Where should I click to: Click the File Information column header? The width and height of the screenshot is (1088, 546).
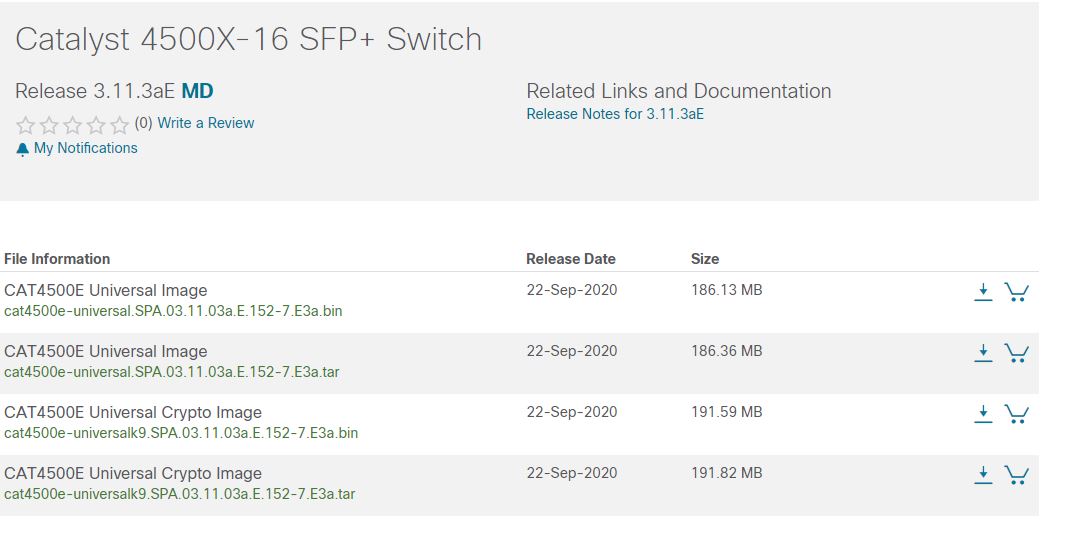click(x=57, y=259)
